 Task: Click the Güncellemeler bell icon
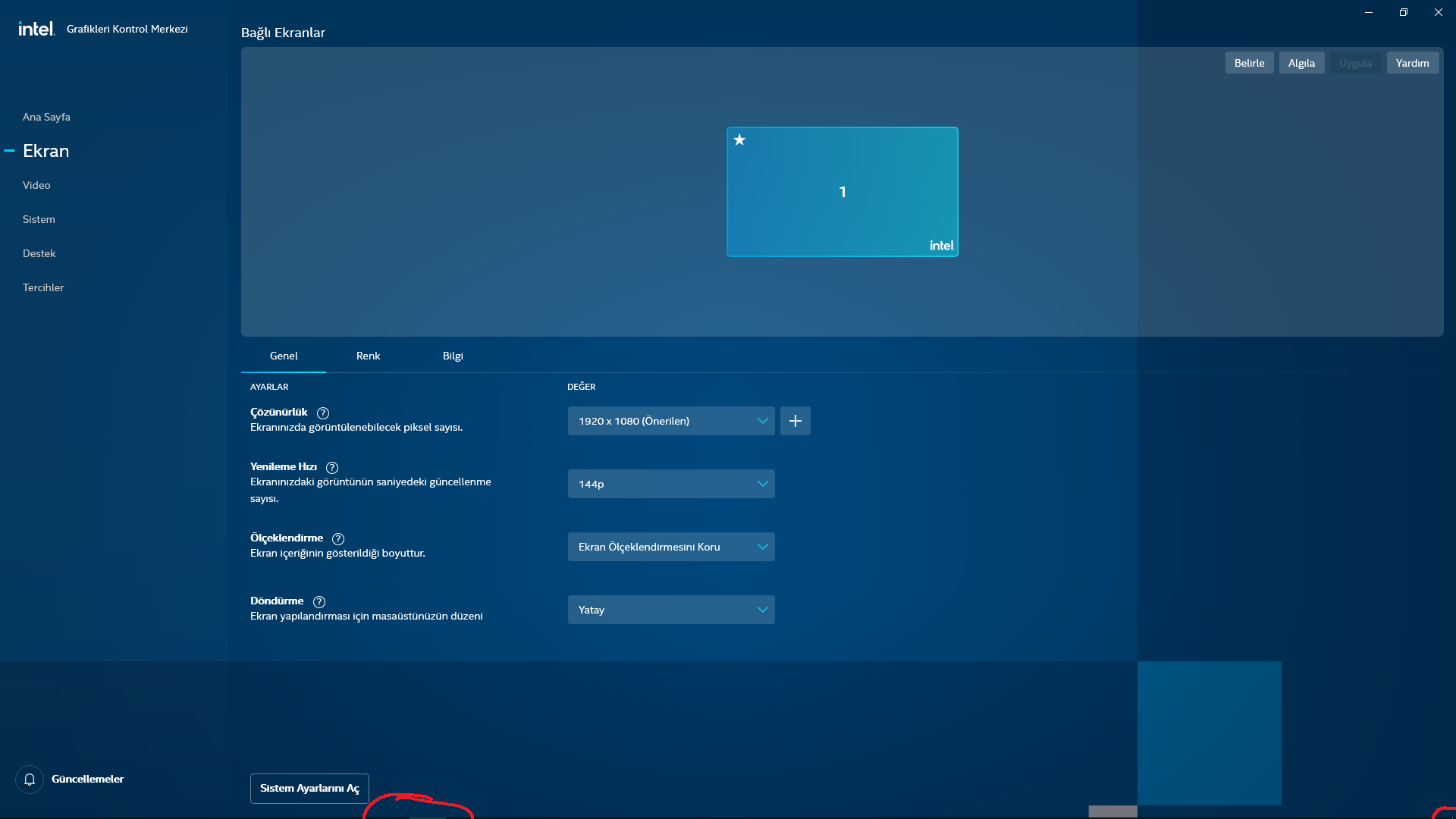point(30,779)
